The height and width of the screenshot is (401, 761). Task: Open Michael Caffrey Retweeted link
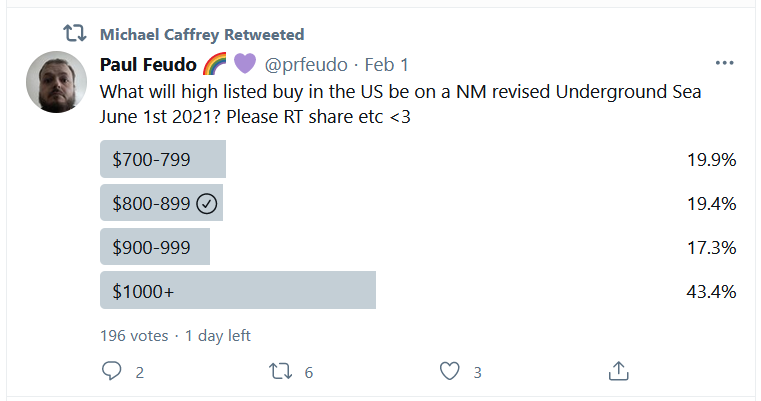point(202,34)
